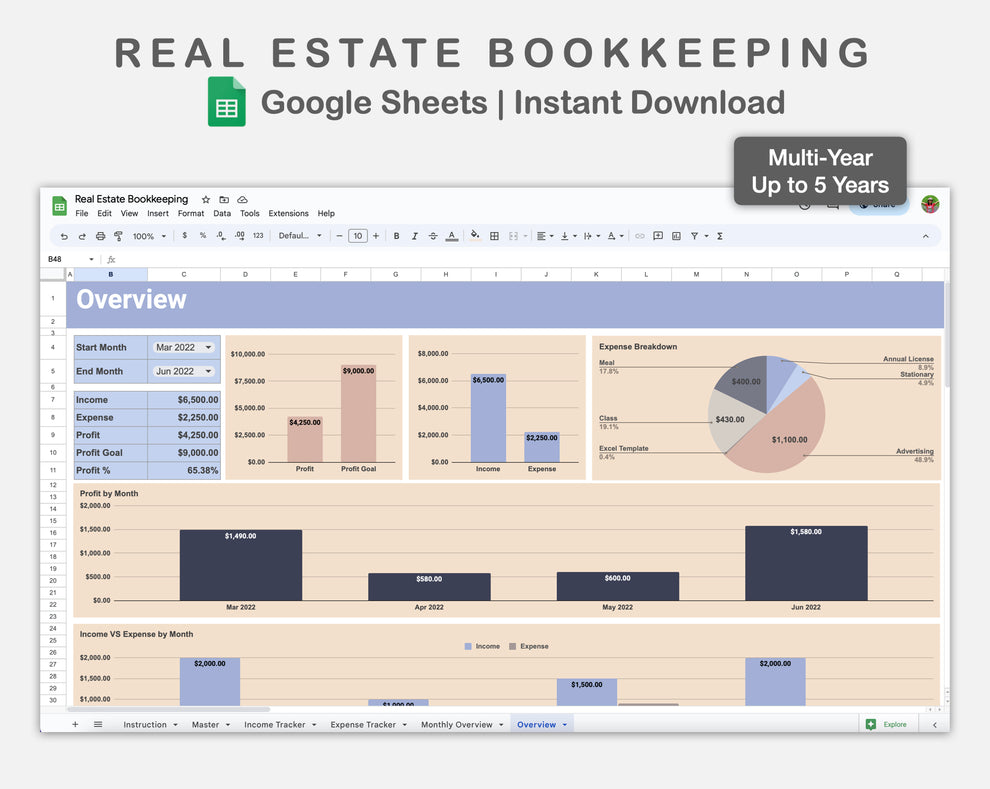Screen dimensions: 990x789
Task: Click the Paint format icon
Action: point(118,236)
